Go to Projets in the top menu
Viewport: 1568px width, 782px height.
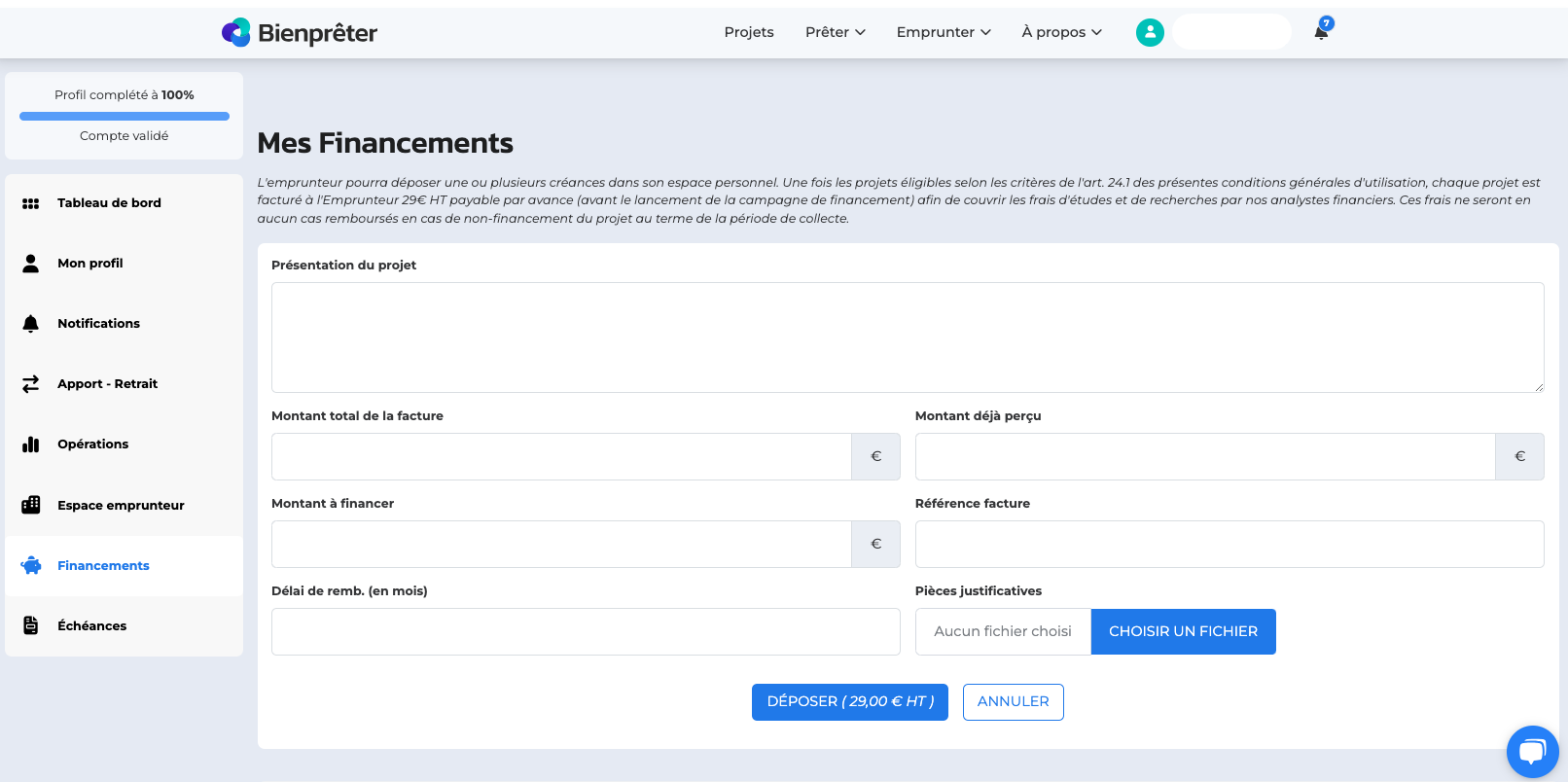pos(749,32)
